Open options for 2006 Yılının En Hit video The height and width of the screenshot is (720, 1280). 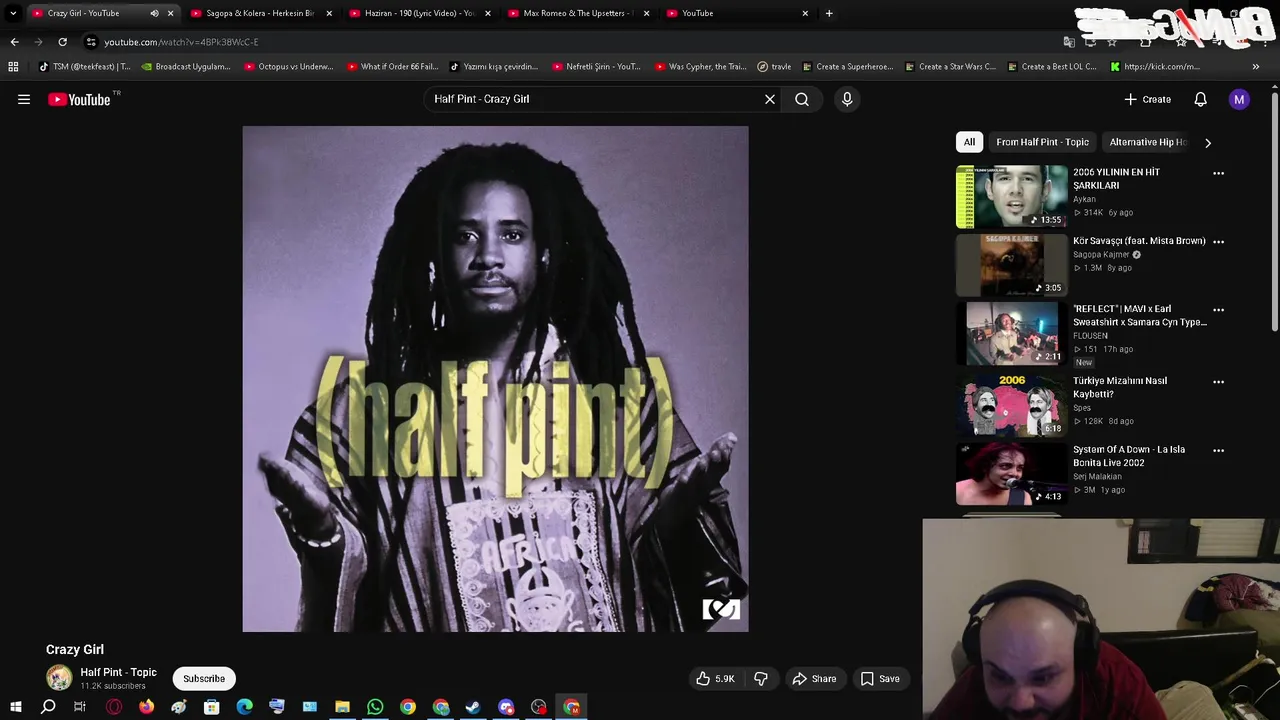(1218, 173)
